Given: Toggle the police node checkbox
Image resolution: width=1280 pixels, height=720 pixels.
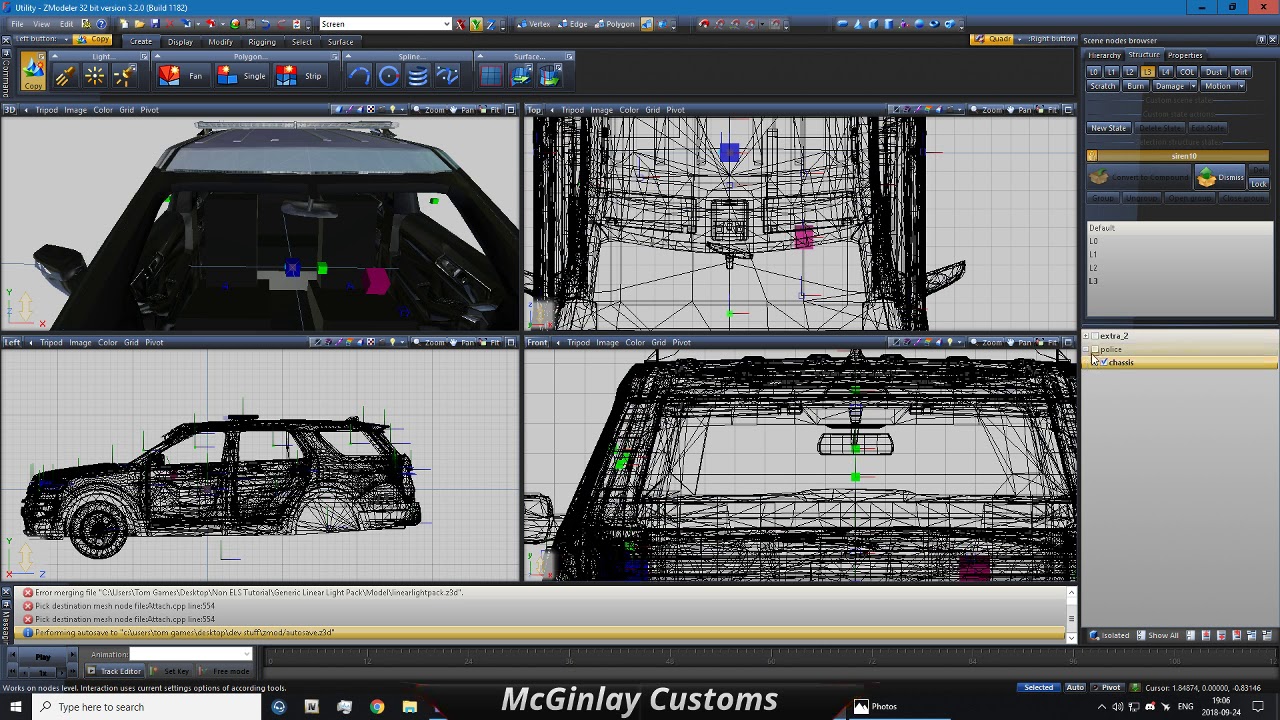Looking at the screenshot, I should coord(1096,350).
